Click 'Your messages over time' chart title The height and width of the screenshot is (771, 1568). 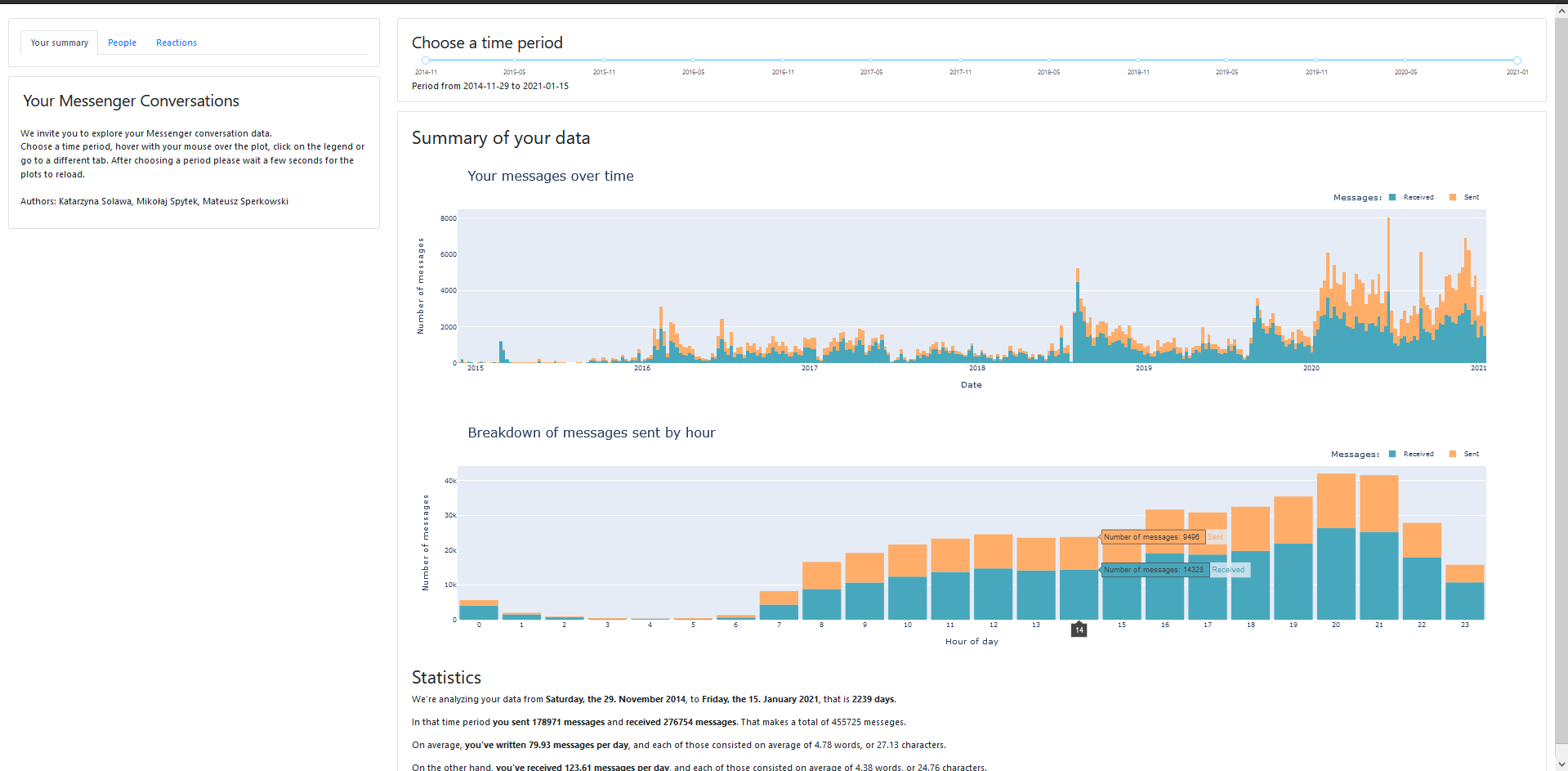tap(551, 176)
